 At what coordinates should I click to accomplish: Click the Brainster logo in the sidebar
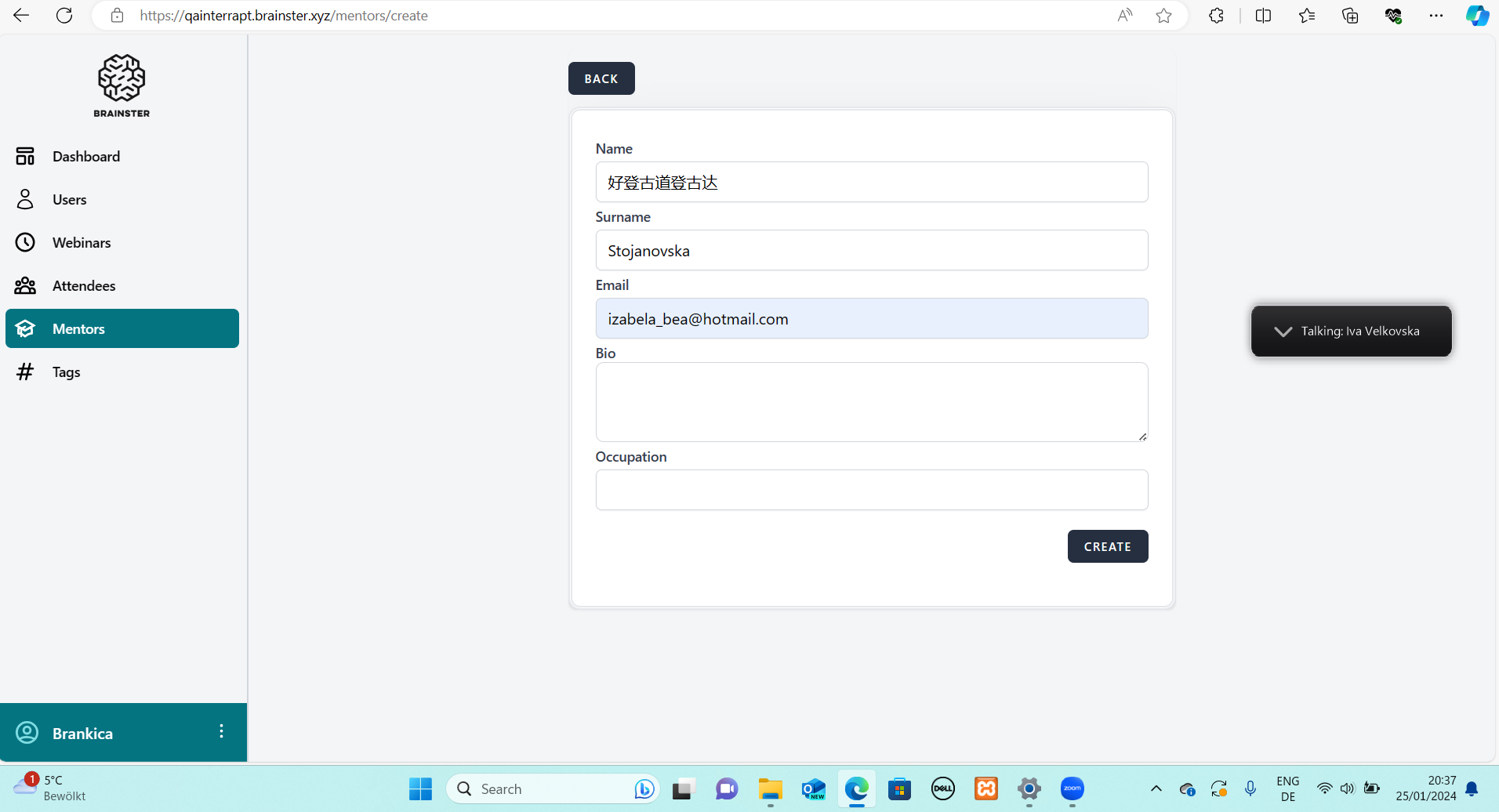(122, 85)
